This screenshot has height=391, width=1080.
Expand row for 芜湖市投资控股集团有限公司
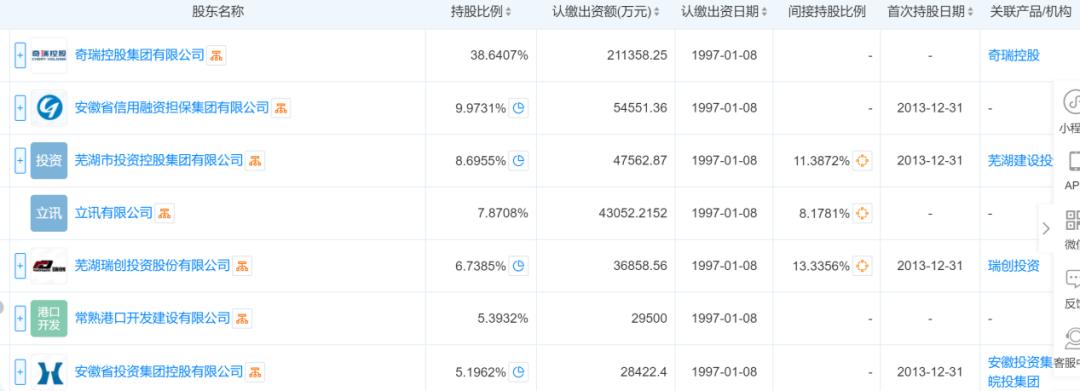tap(20, 161)
